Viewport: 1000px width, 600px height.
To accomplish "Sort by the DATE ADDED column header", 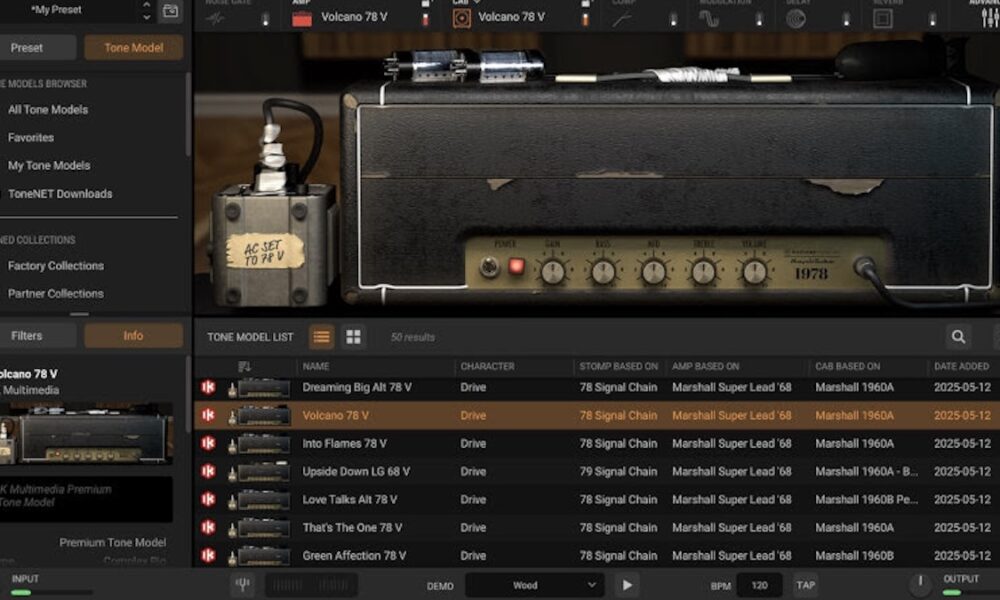I will pos(961,366).
